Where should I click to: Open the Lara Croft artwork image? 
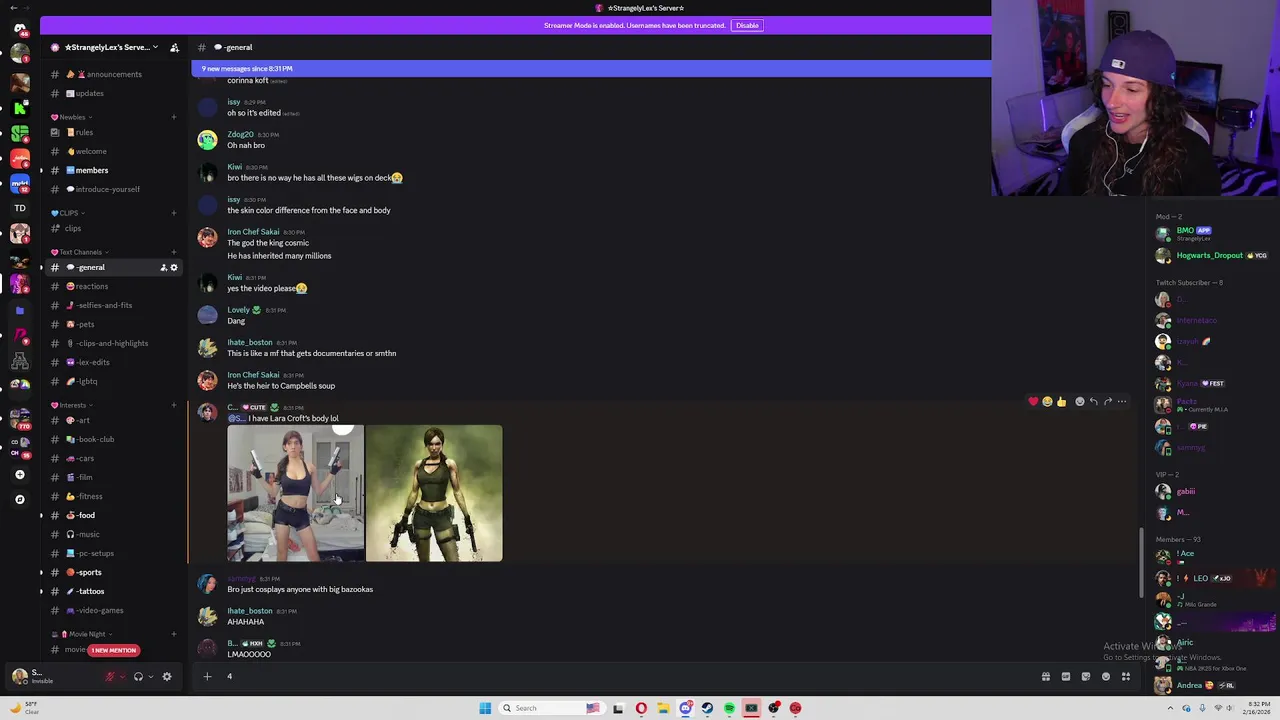click(434, 493)
